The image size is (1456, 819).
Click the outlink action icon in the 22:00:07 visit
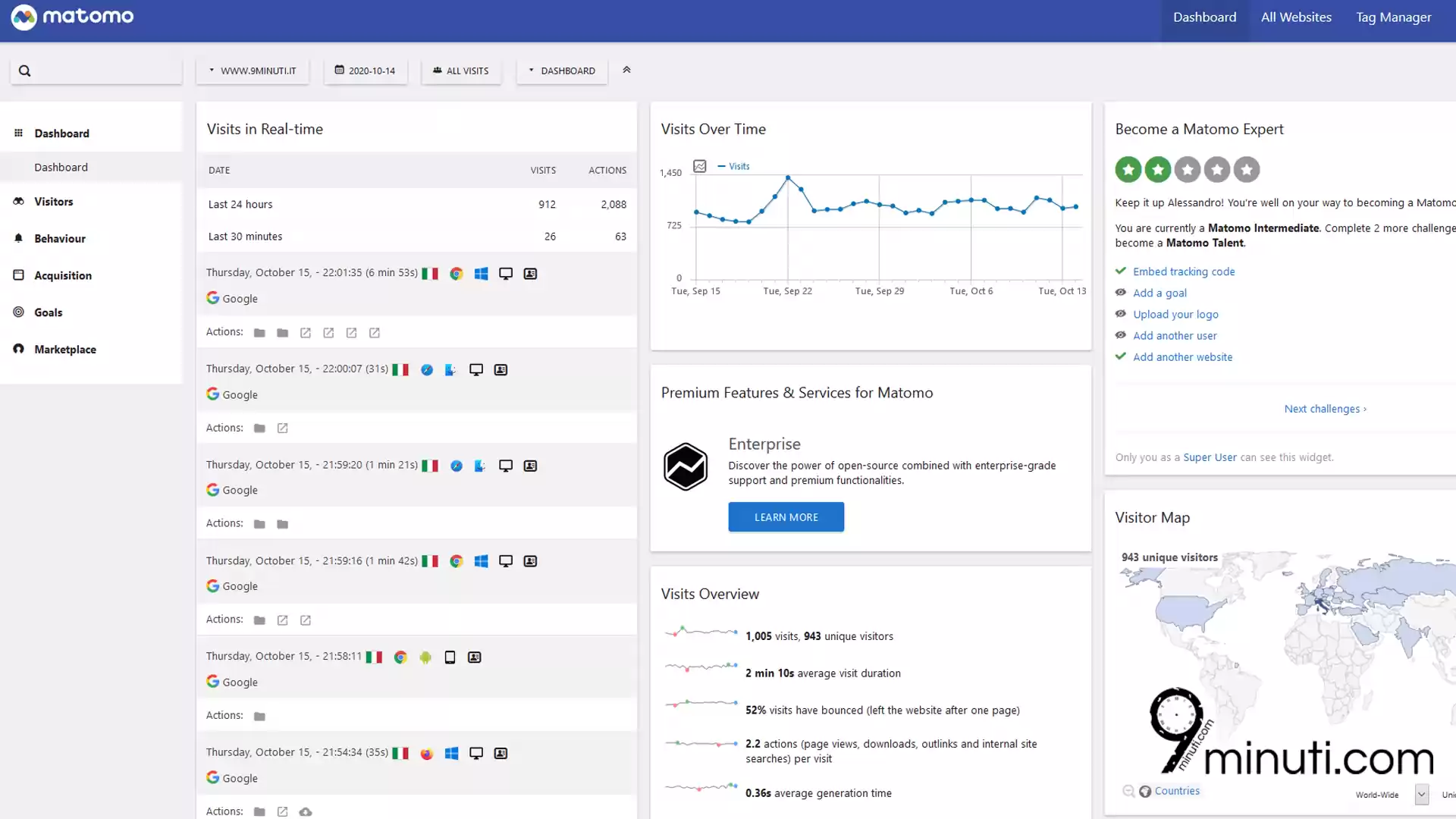point(282,428)
